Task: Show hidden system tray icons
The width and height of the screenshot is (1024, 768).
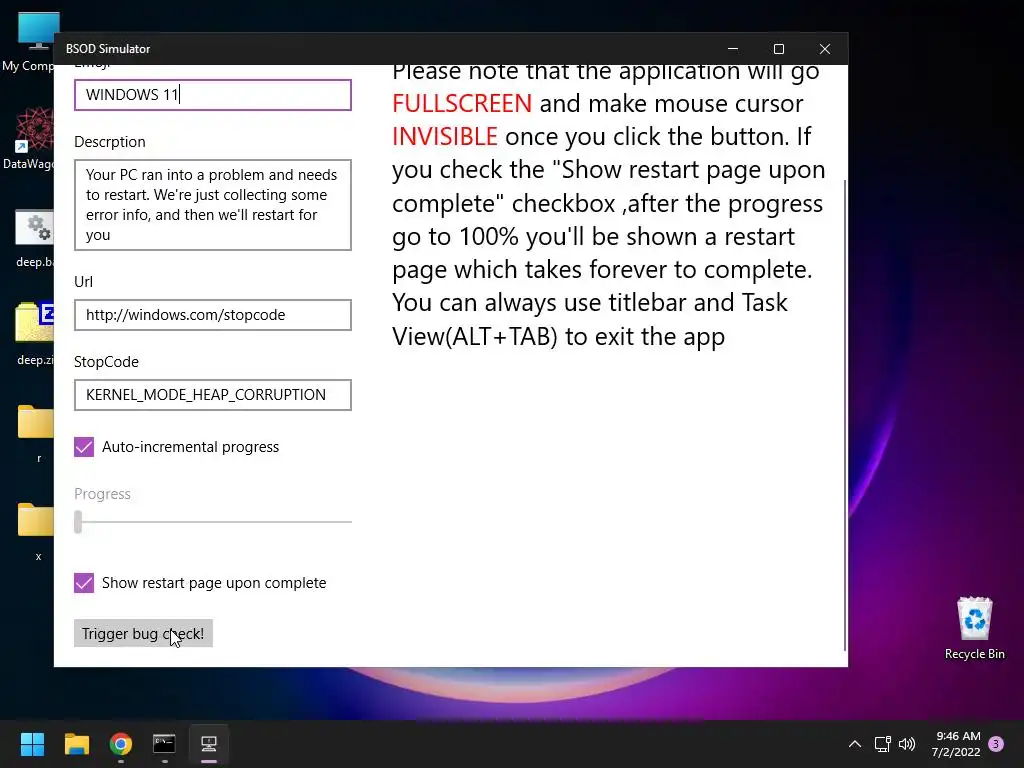Action: pos(855,744)
